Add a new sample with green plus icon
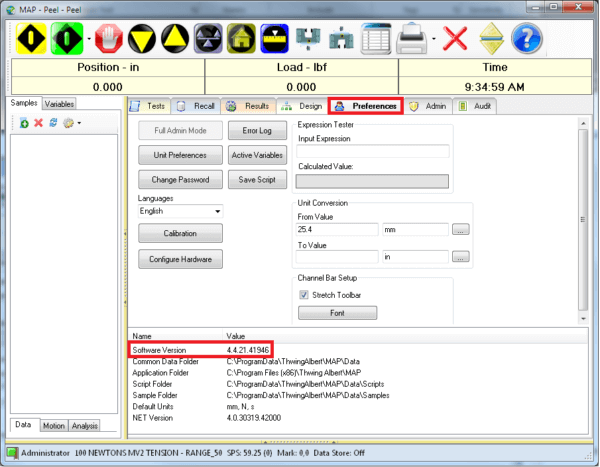 24,123
